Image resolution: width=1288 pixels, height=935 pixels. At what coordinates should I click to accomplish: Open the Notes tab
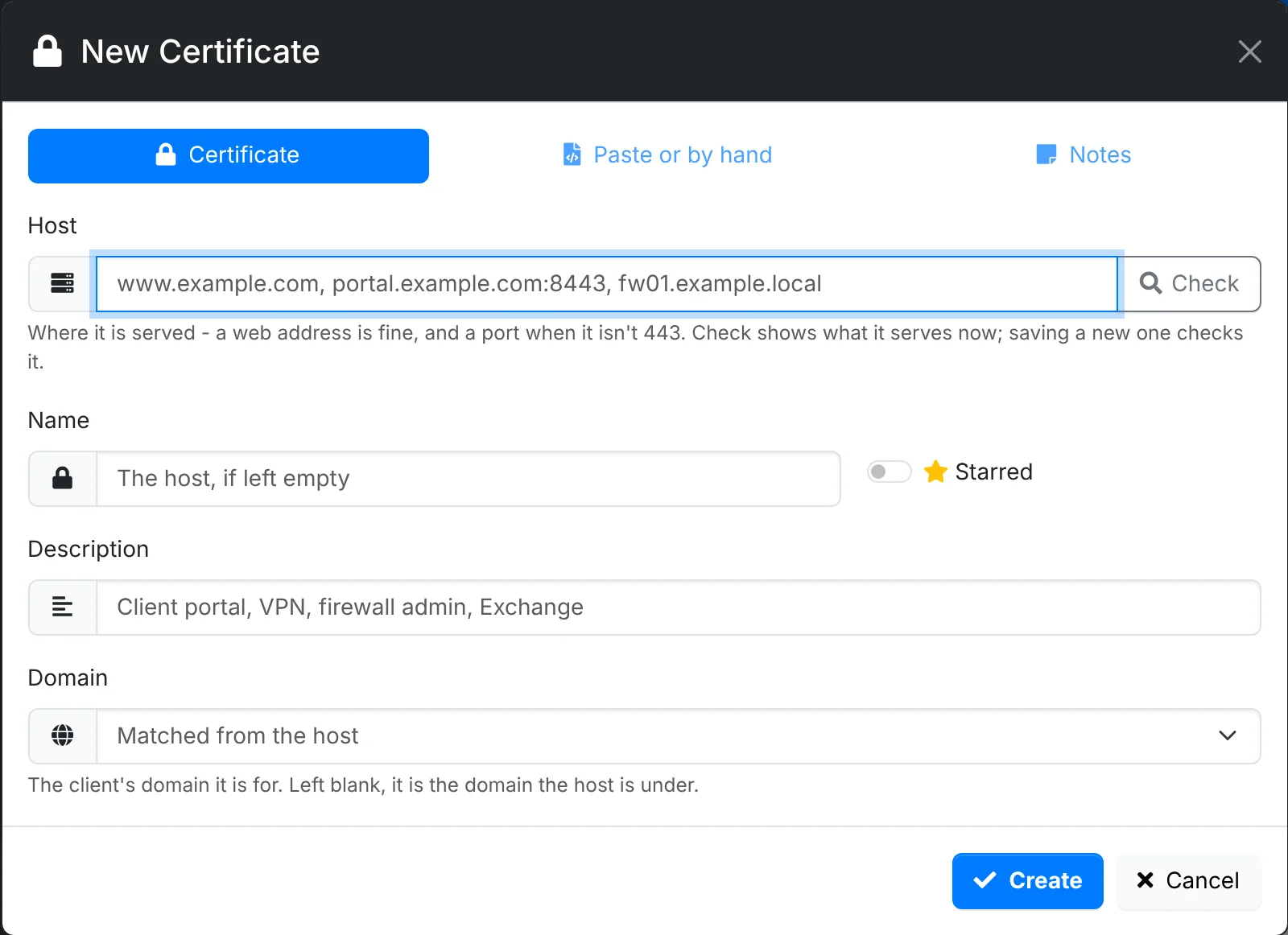tap(1084, 155)
